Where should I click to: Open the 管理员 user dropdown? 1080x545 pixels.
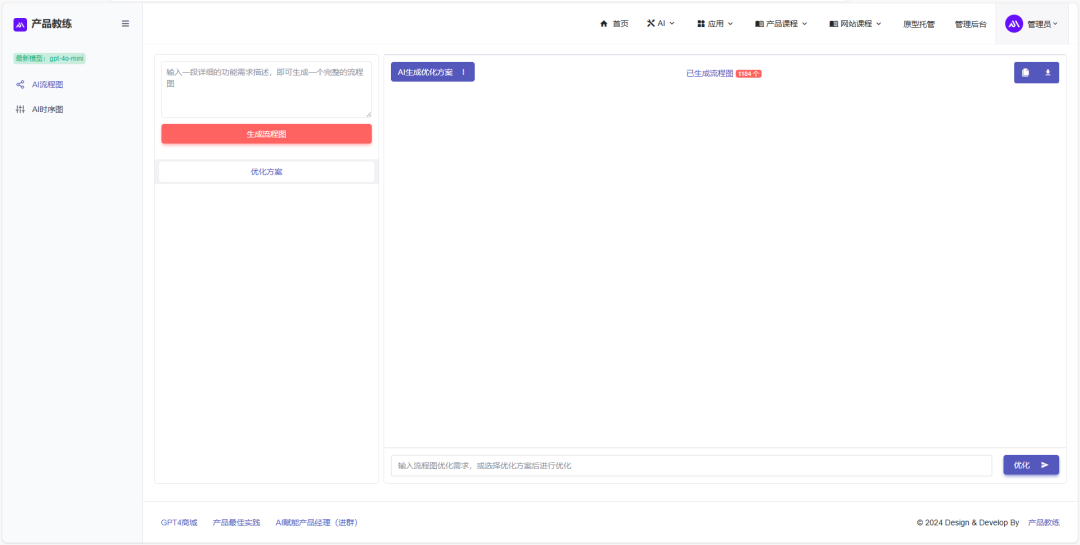point(1031,23)
